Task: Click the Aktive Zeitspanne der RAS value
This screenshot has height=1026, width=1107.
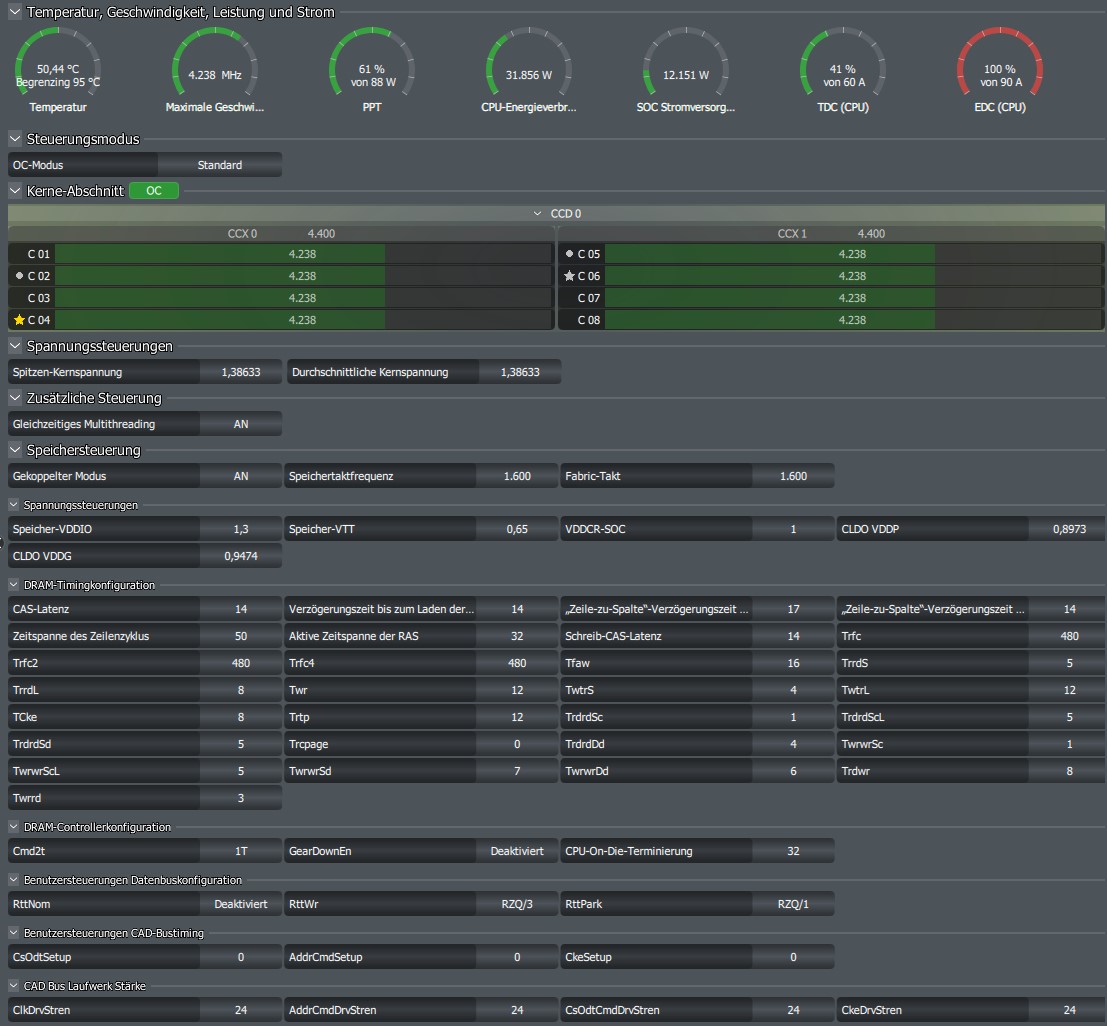Action: tap(517, 636)
